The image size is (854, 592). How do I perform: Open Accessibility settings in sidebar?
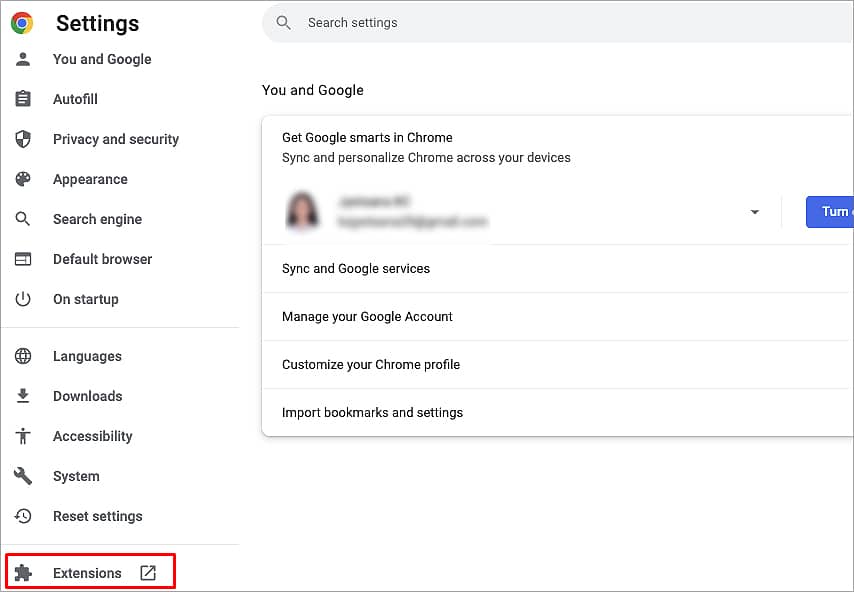point(93,436)
